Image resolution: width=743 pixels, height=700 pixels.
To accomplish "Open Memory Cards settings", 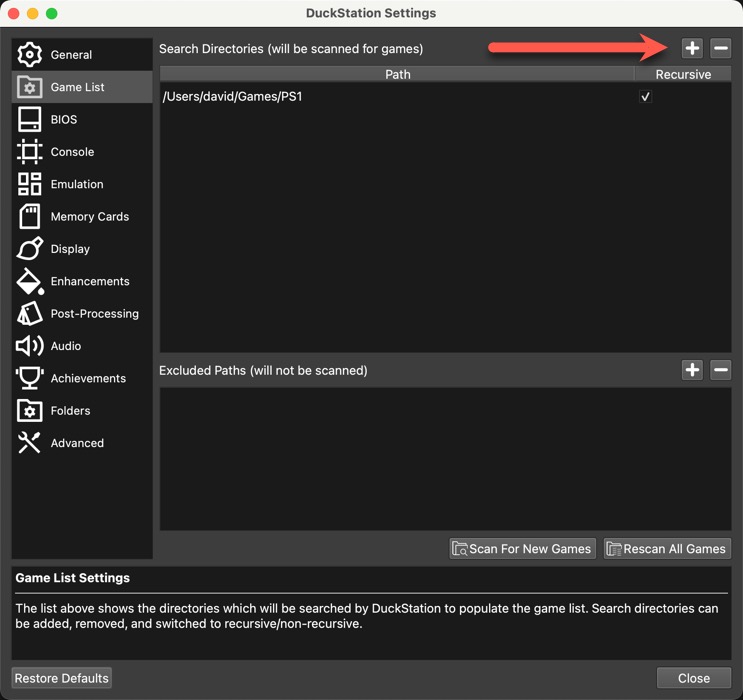I will point(82,217).
